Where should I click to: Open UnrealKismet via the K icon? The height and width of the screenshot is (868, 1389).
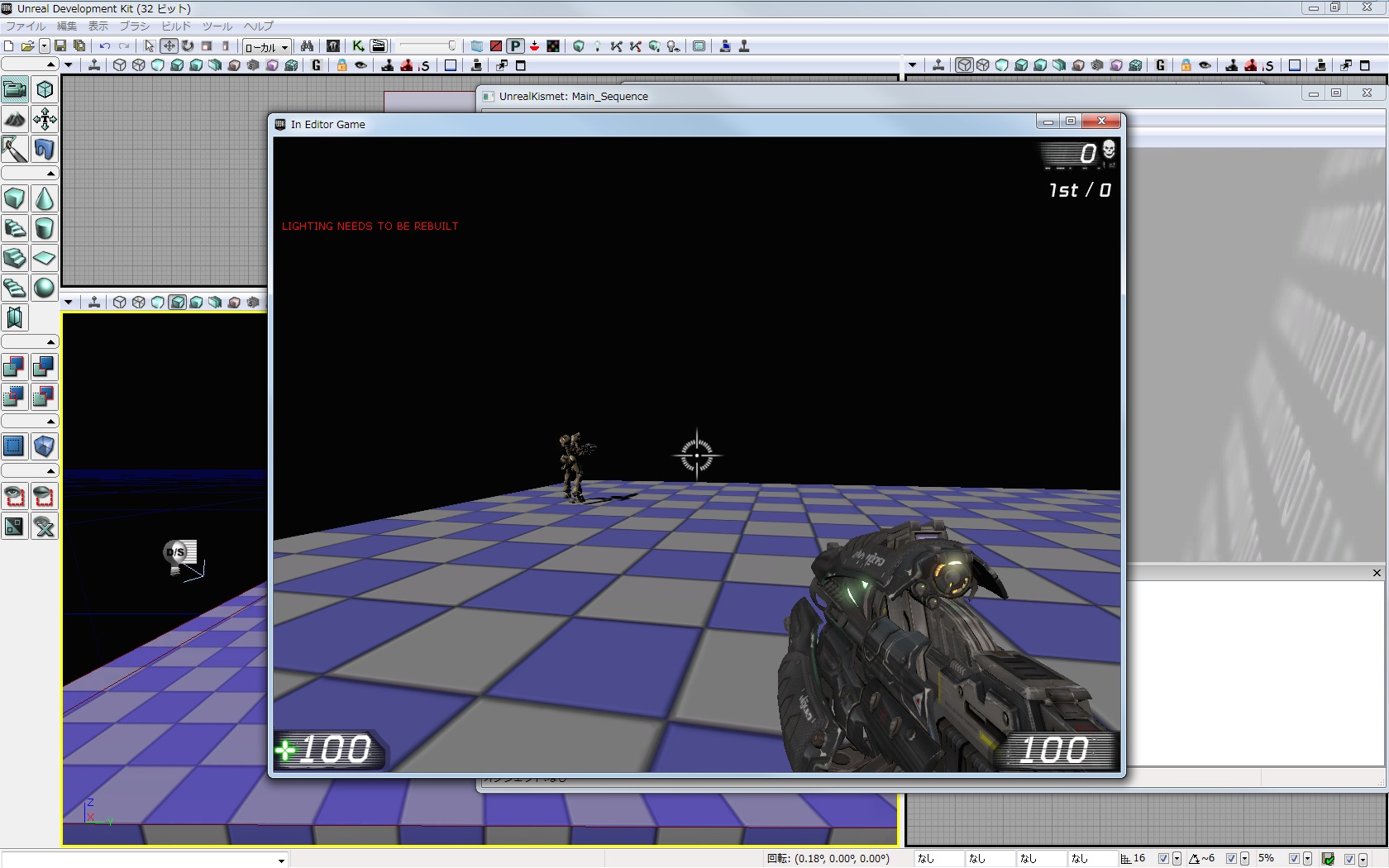pyautogui.click(x=358, y=46)
